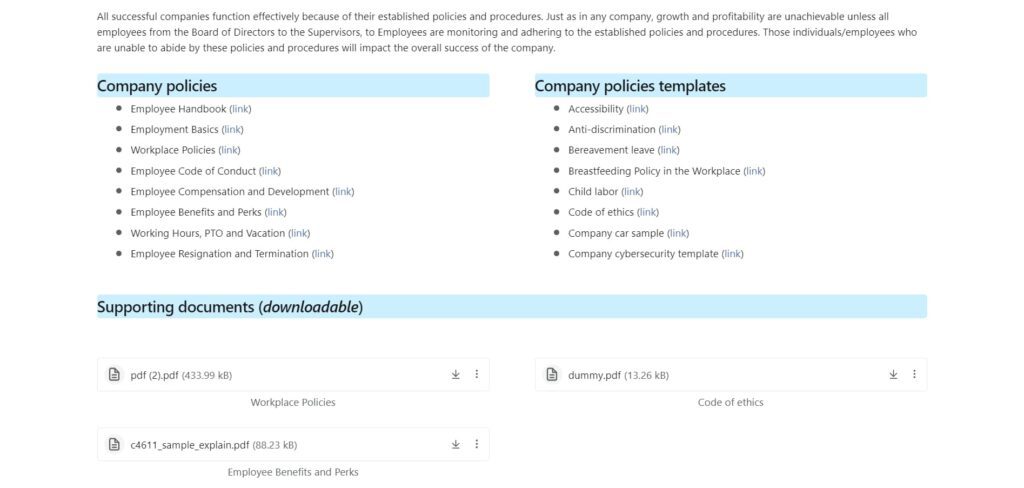
Task: Select the Supporting documents heading
Action: tap(230, 307)
